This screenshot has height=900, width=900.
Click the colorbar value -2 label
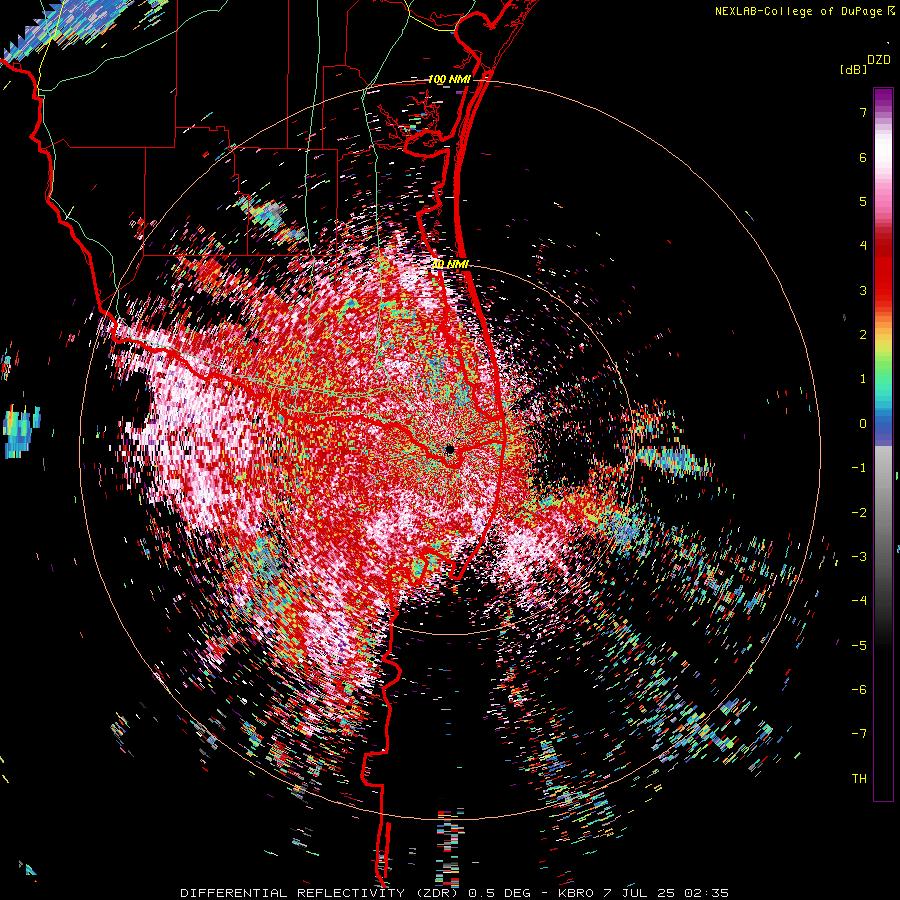[859, 513]
